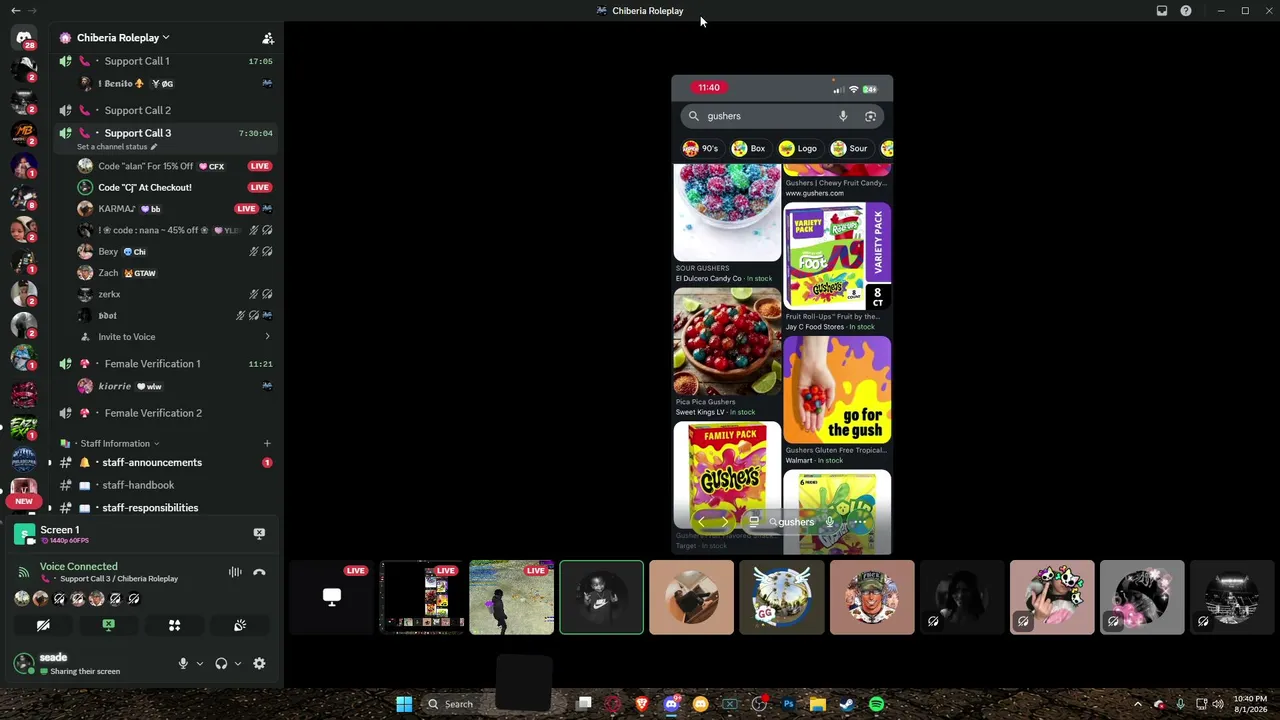Collapse the Staff Information category
The height and width of the screenshot is (720, 1280).
click(115, 443)
